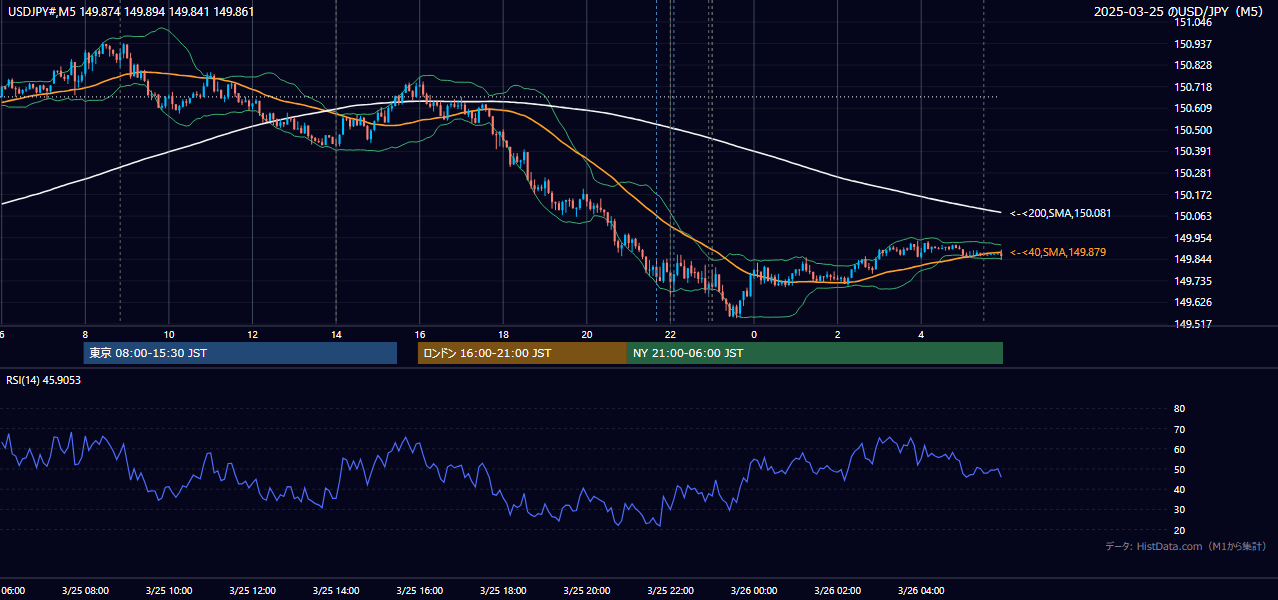Click price axis value 149.517
The height and width of the screenshot is (600, 1278).
click(x=1193, y=324)
